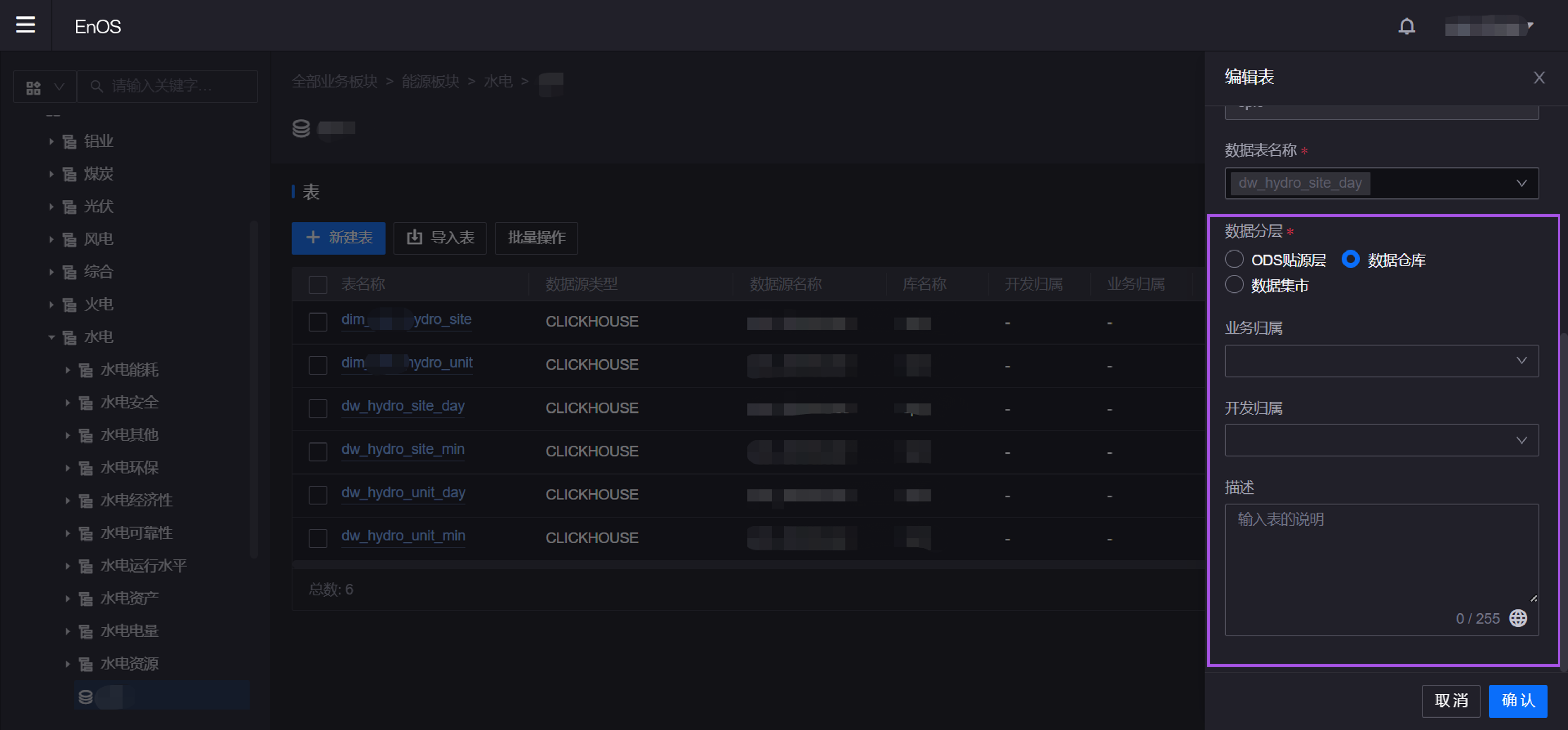Open the hamburger navigation menu
This screenshot has height=730, width=1568.
tap(26, 25)
